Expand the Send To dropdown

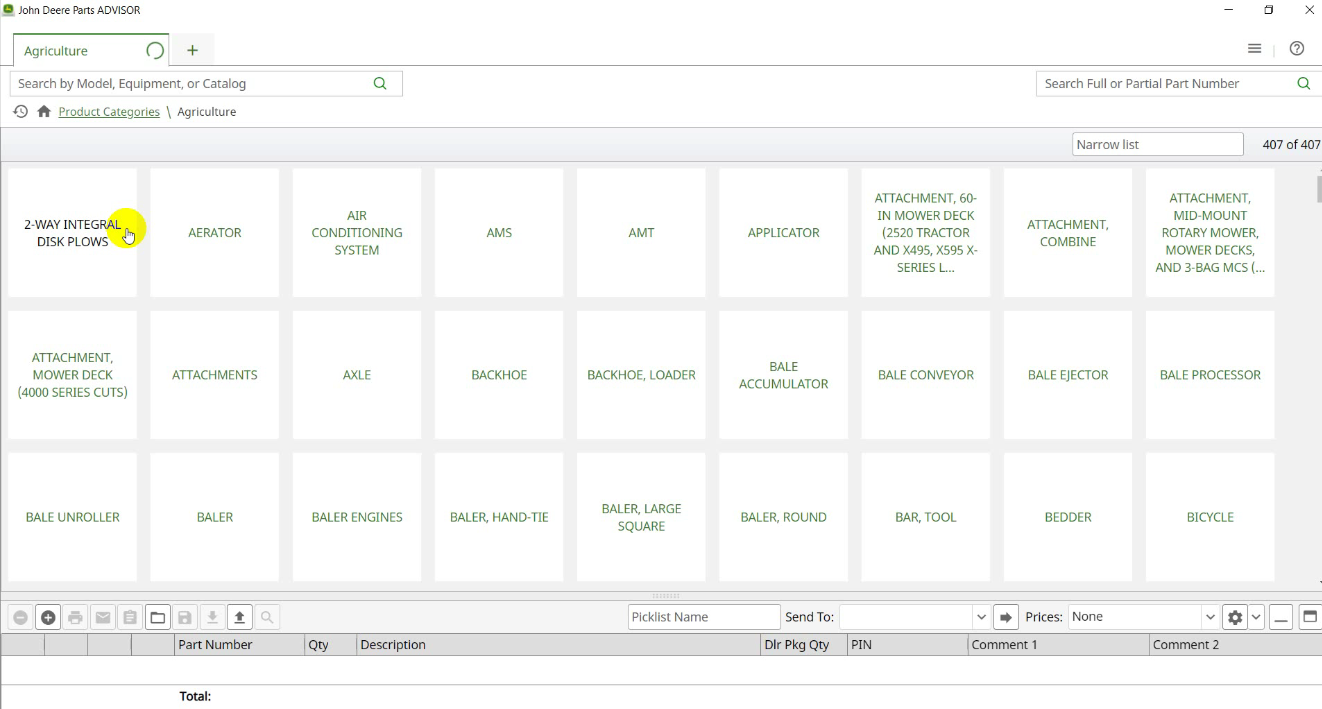click(x=981, y=617)
